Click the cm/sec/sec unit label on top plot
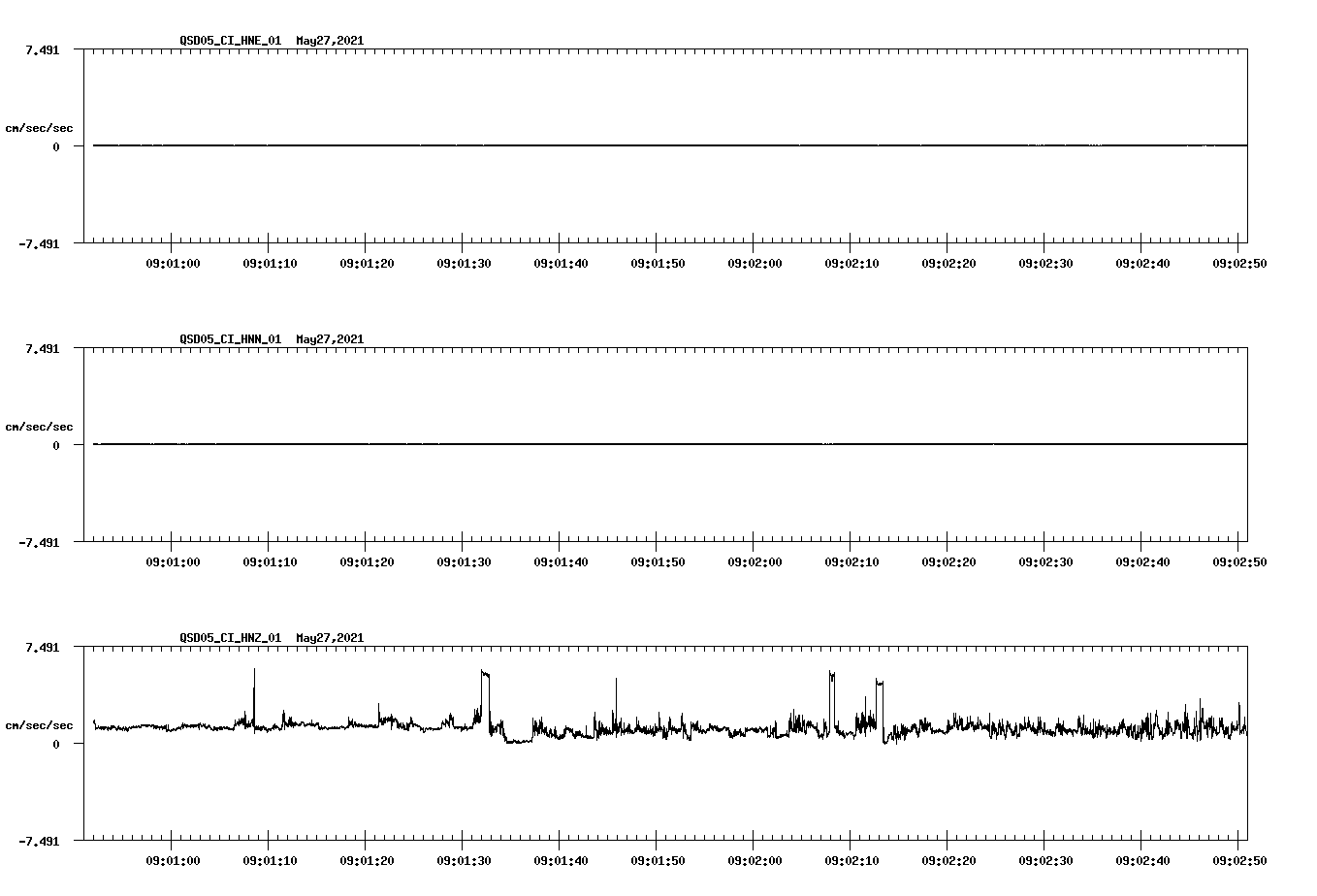The image size is (1317, 896). coord(40,127)
